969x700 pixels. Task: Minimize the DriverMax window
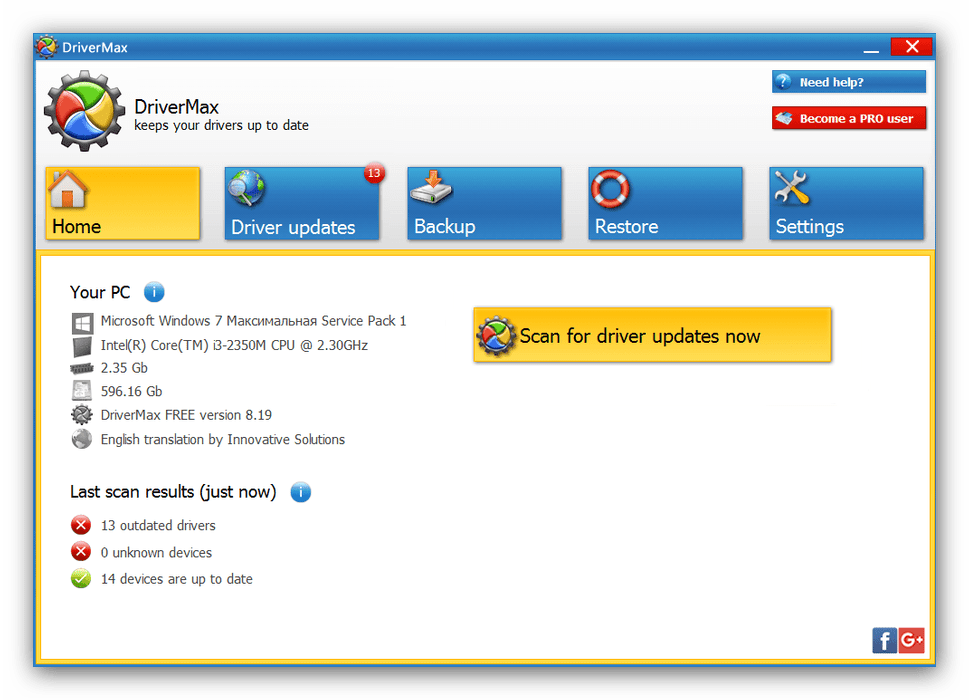click(x=873, y=47)
